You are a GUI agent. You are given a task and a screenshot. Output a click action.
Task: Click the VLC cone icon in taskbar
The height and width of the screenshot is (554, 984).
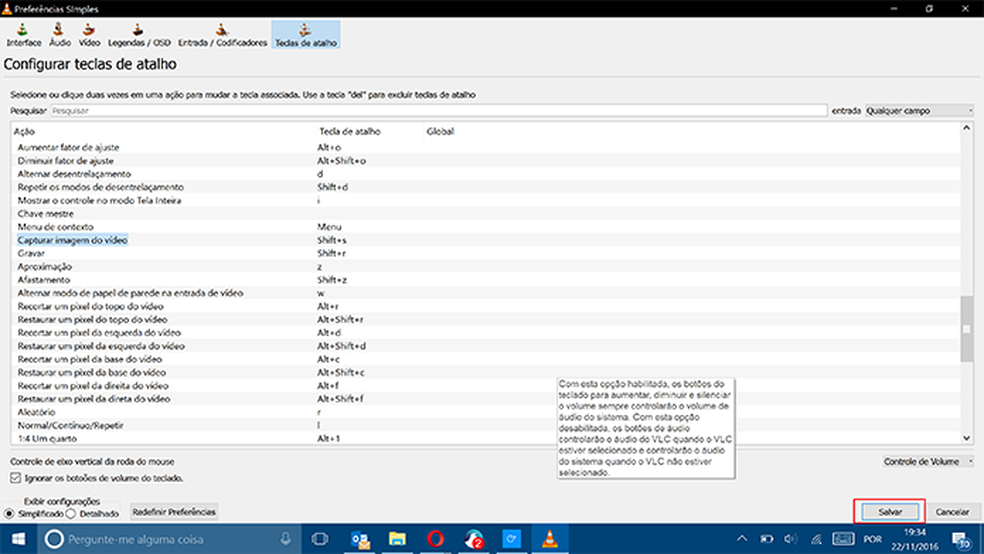546,540
